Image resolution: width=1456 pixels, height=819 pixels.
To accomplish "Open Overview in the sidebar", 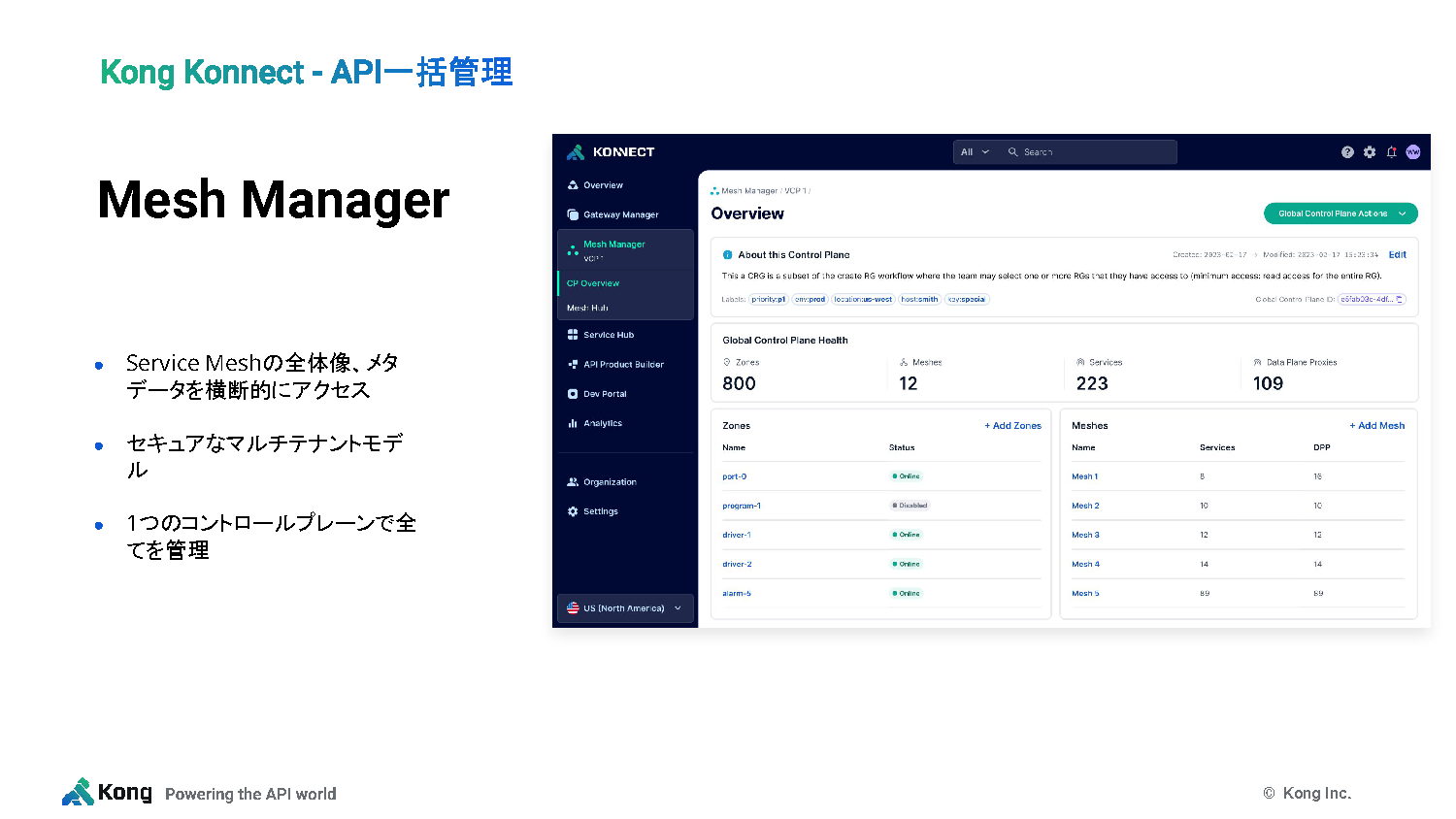I will pos(603,185).
